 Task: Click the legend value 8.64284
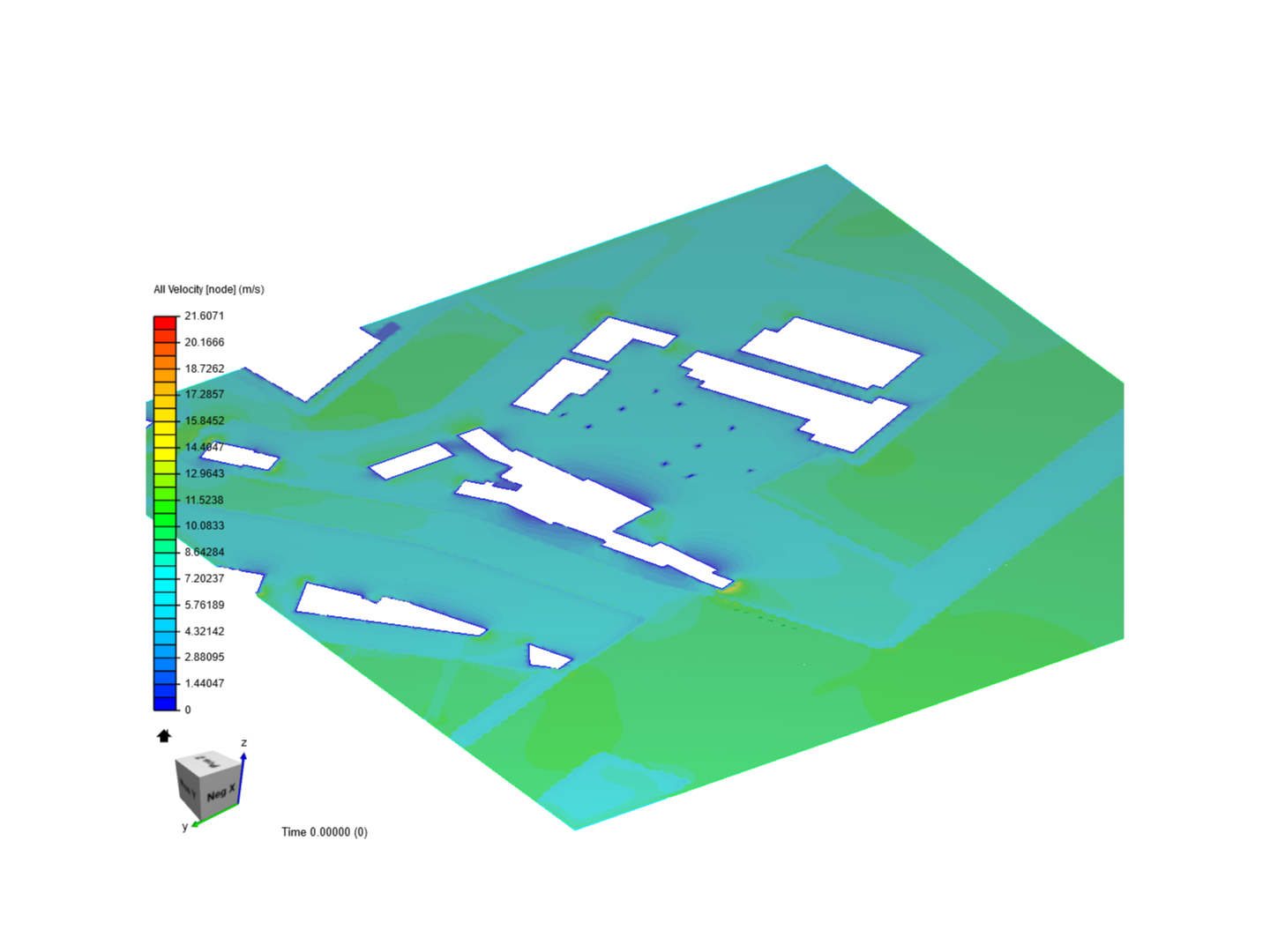coord(204,552)
